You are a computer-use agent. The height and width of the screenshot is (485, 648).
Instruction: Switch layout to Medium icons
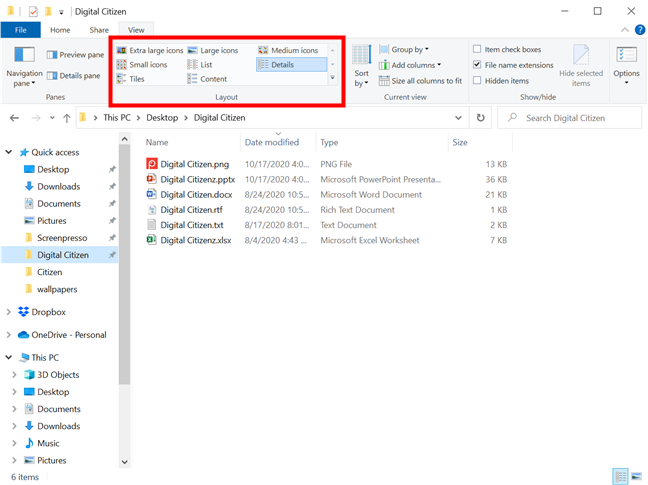pos(288,50)
